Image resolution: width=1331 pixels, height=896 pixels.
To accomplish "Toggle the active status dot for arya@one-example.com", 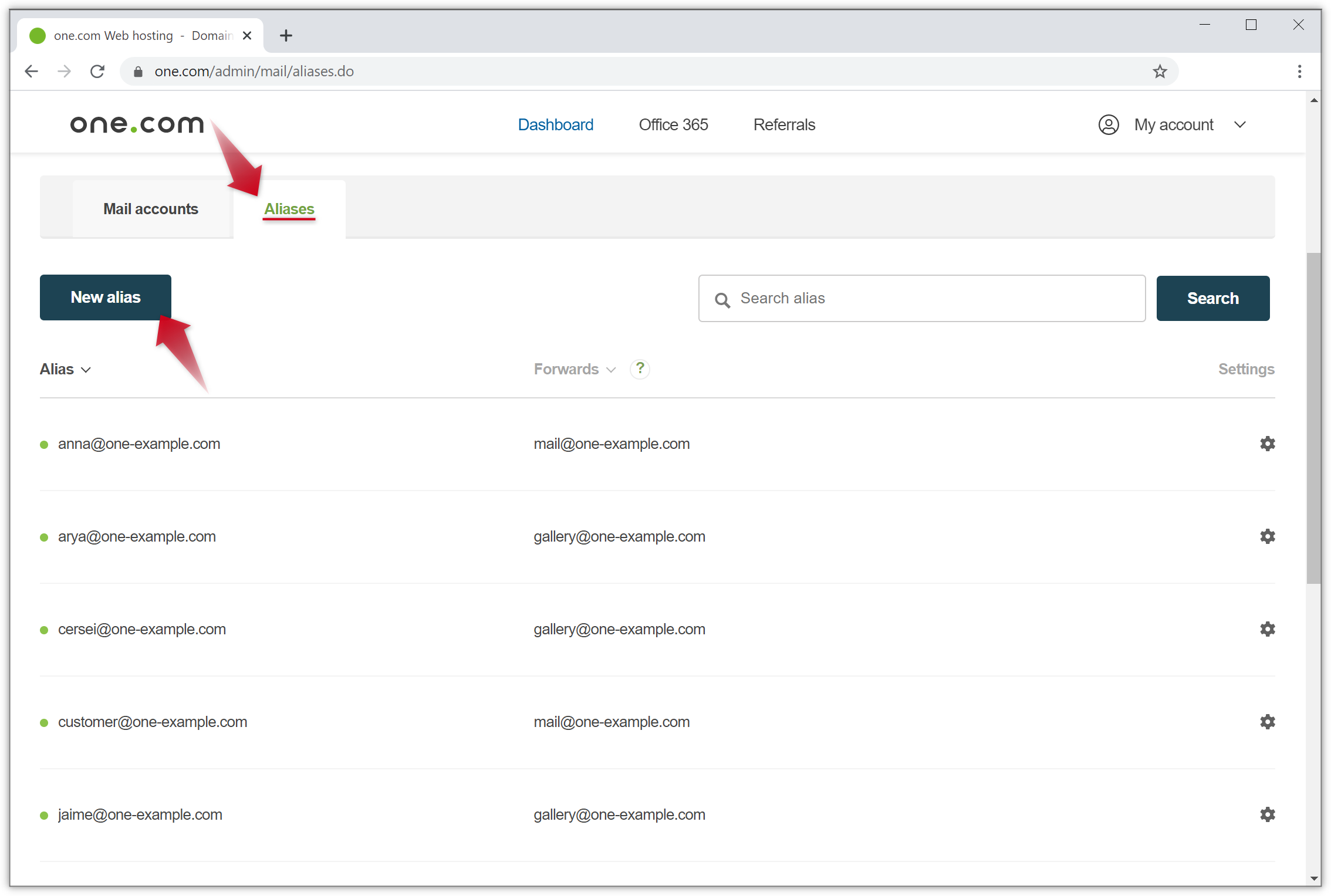I will tap(44, 536).
